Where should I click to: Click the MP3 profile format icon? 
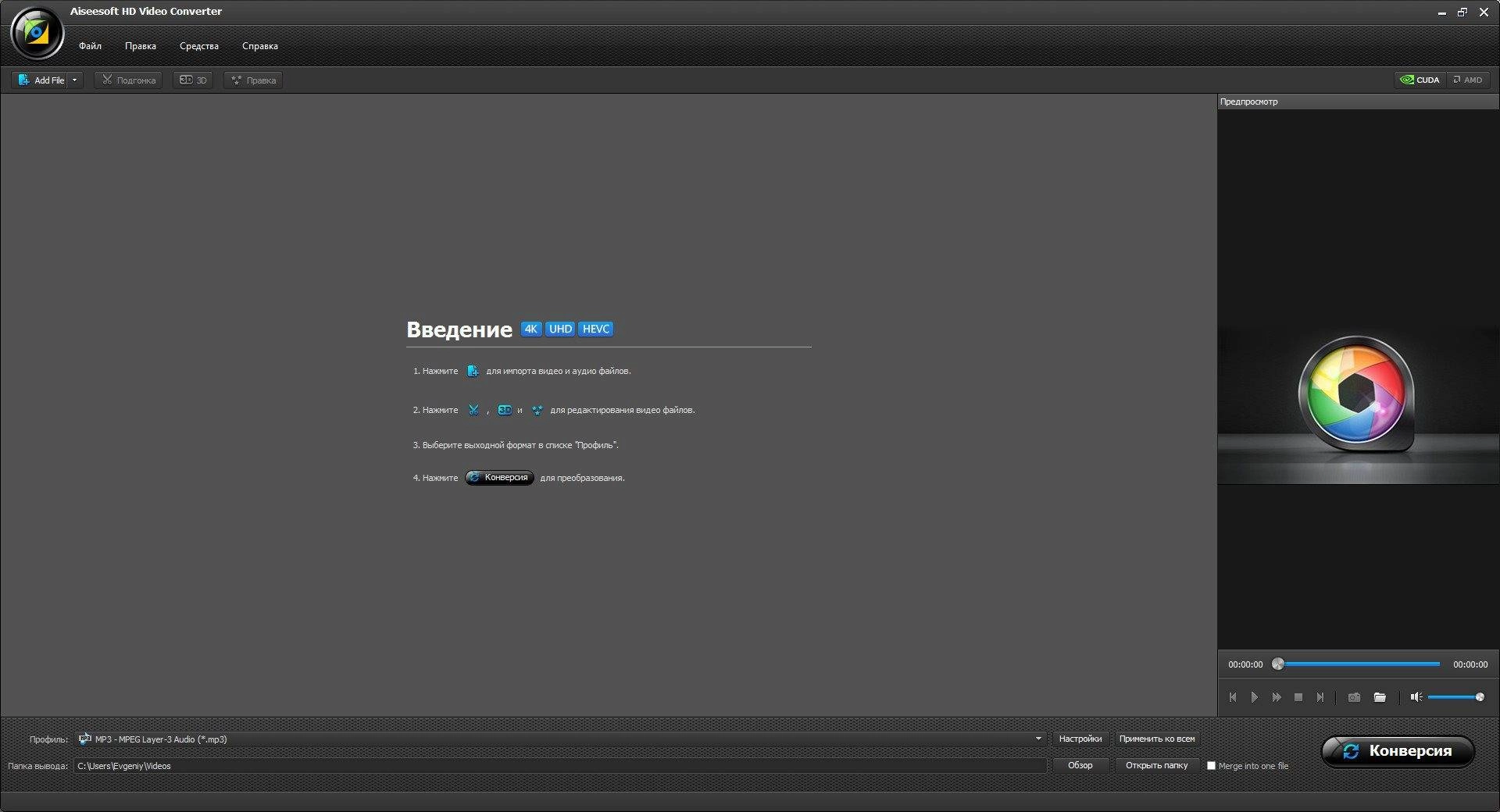coord(84,739)
